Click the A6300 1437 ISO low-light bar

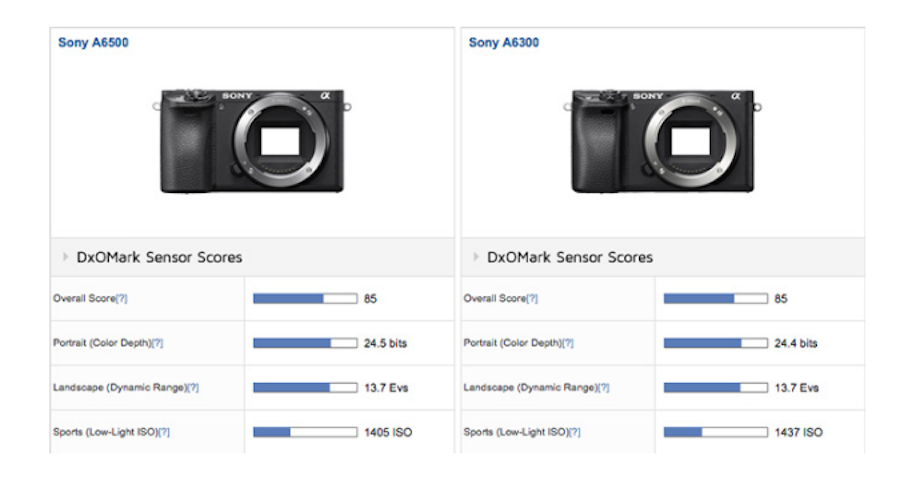[715, 432]
